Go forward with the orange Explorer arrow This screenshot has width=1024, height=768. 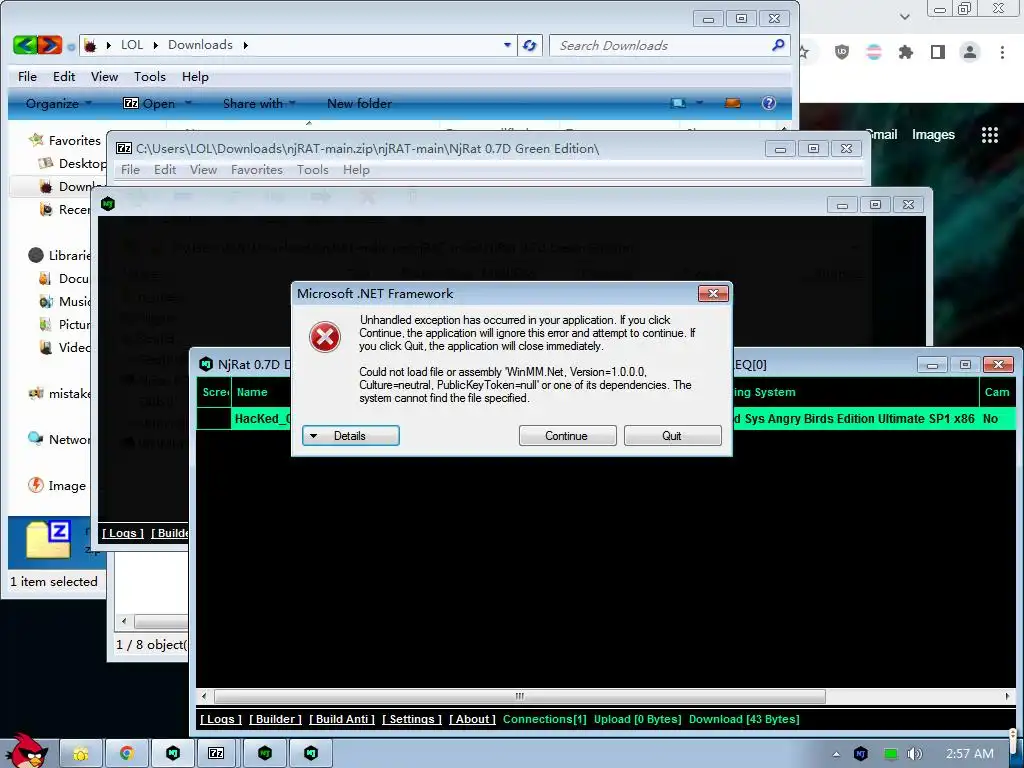(50, 45)
